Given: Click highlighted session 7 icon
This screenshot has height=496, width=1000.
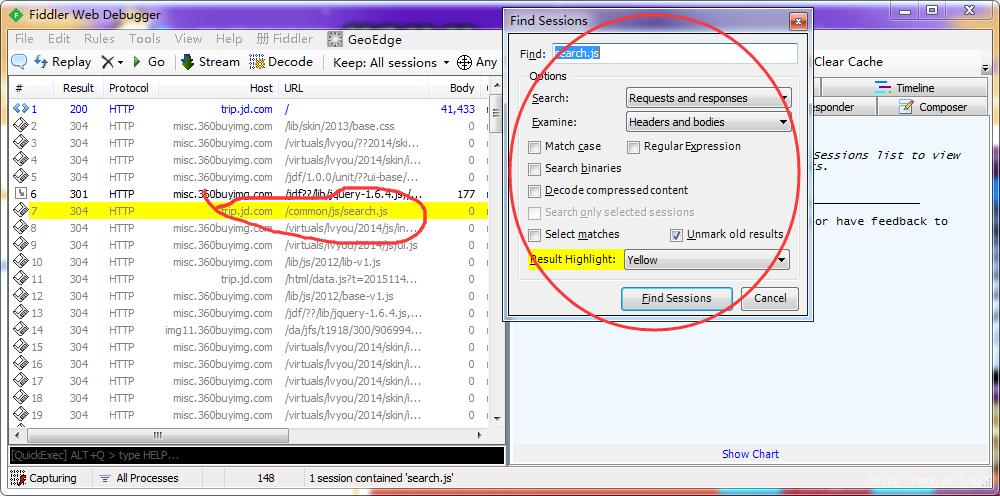Looking at the screenshot, I should pos(20,210).
